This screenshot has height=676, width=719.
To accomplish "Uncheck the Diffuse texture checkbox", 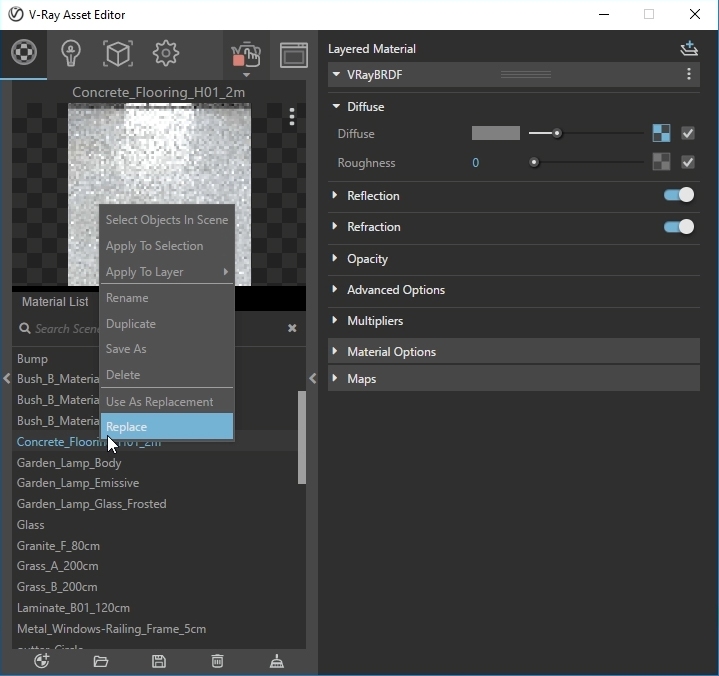I will tap(688, 133).
